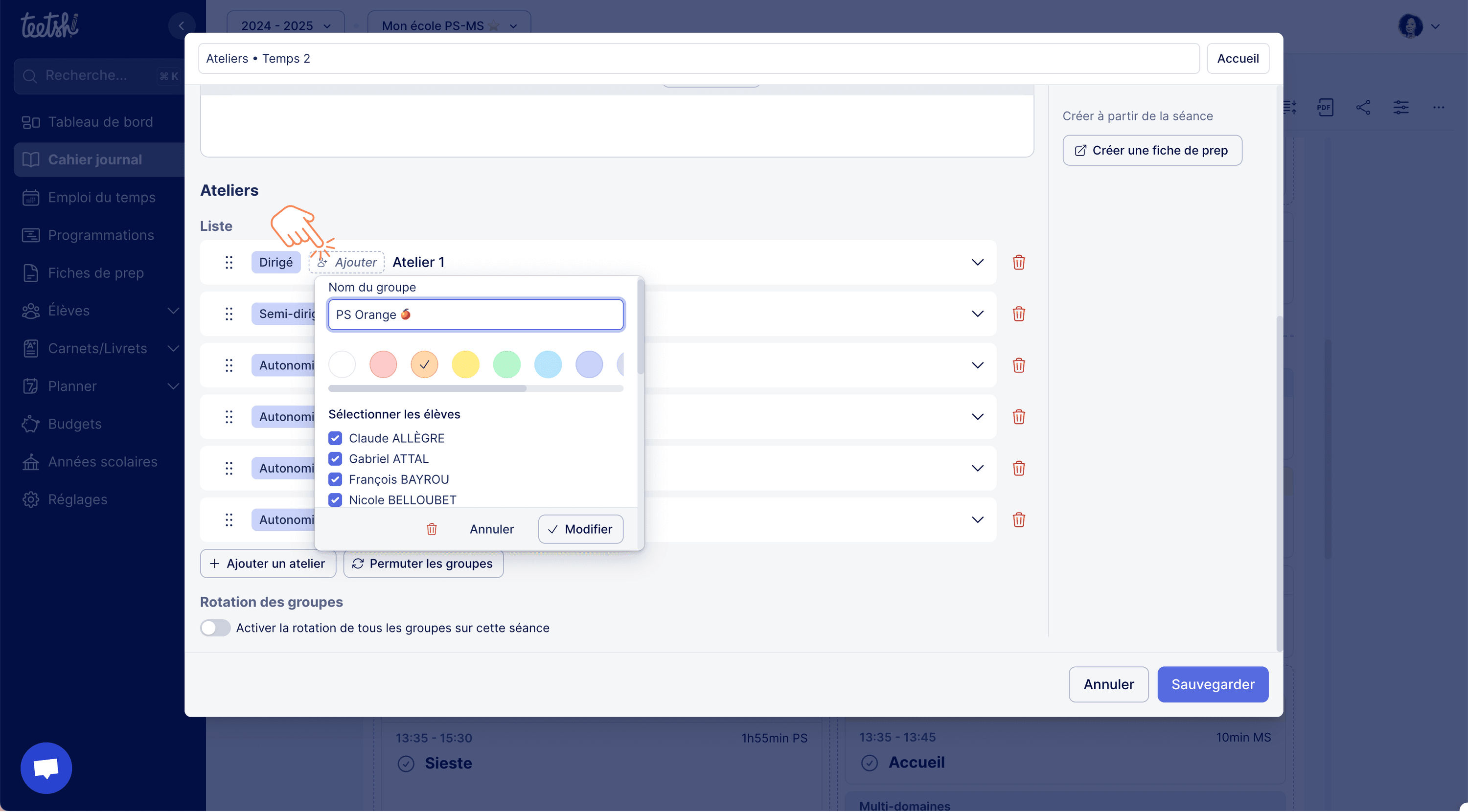Expand the Planner submenu
This screenshot has width=1468, height=812.
pyautogui.click(x=173, y=386)
